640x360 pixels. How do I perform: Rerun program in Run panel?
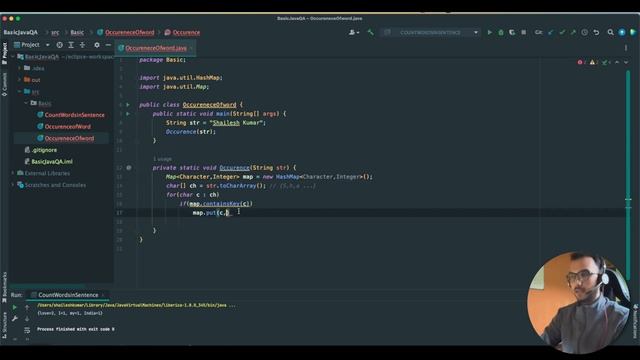coord(15,307)
